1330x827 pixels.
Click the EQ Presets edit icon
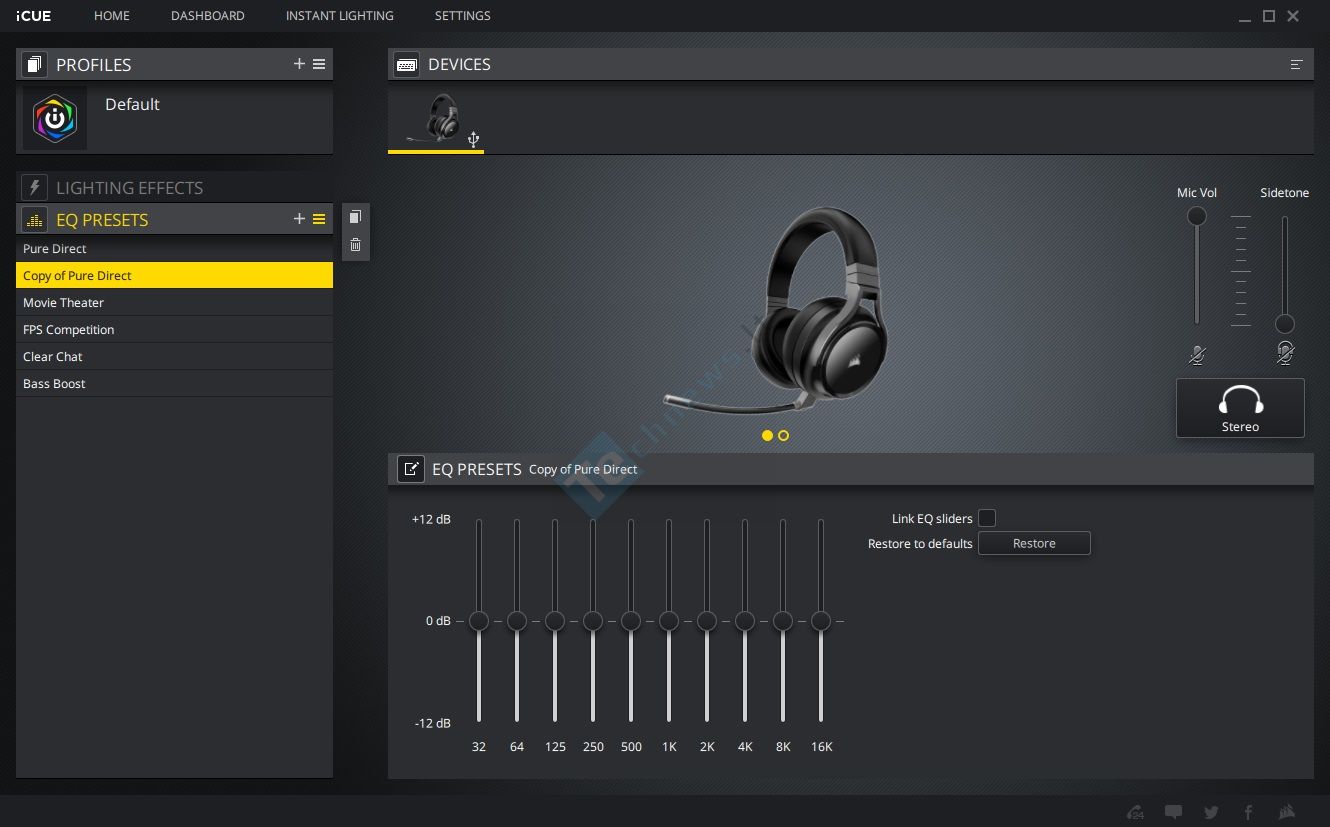411,469
